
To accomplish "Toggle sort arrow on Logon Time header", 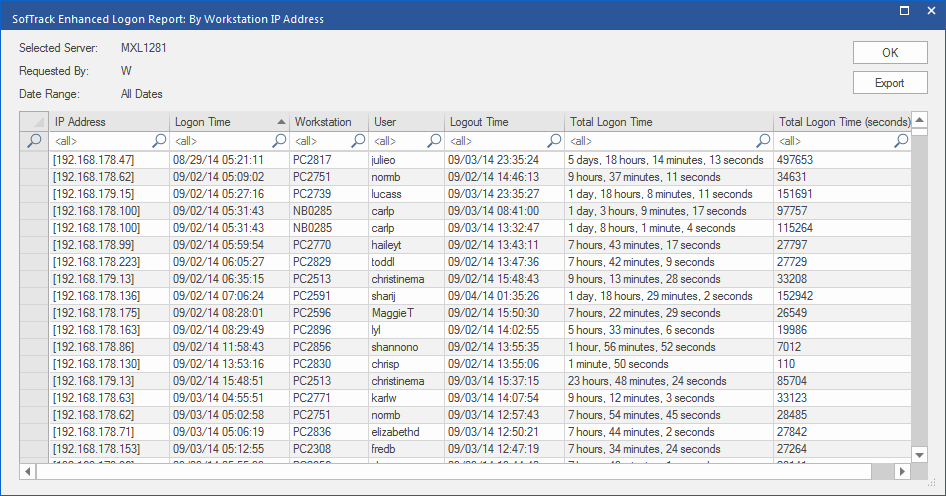I will [x=280, y=122].
